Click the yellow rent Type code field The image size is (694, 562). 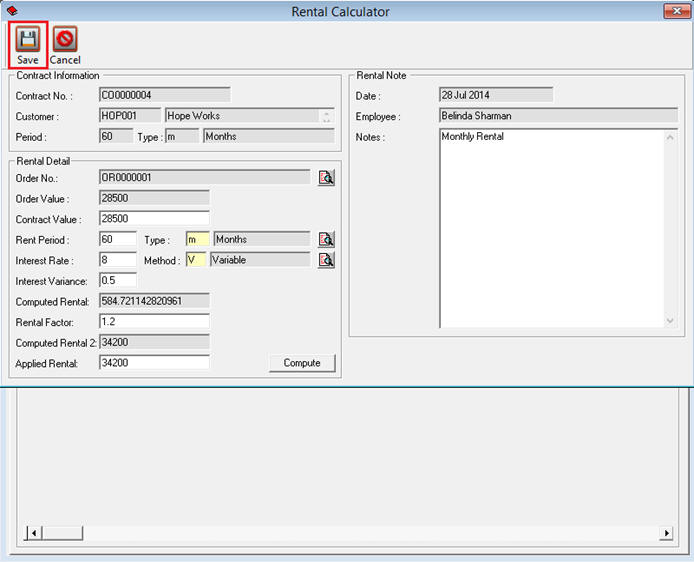(x=197, y=239)
